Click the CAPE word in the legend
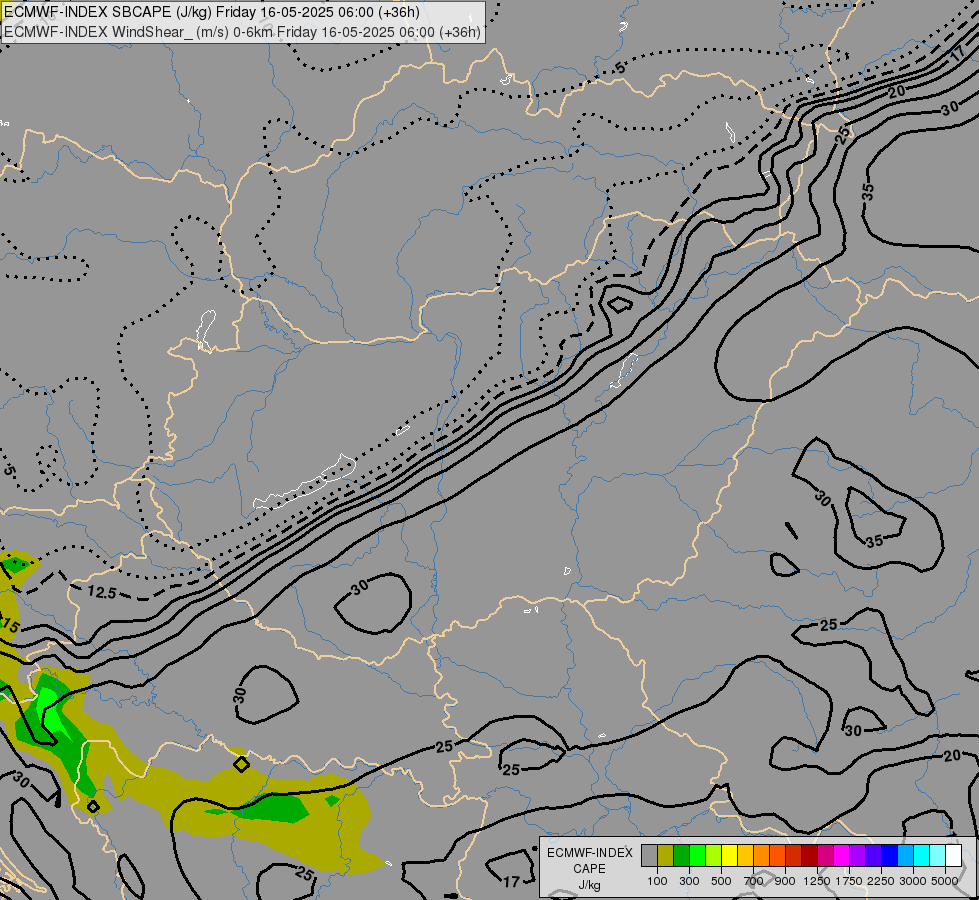This screenshot has height=900, width=979. coord(589,869)
